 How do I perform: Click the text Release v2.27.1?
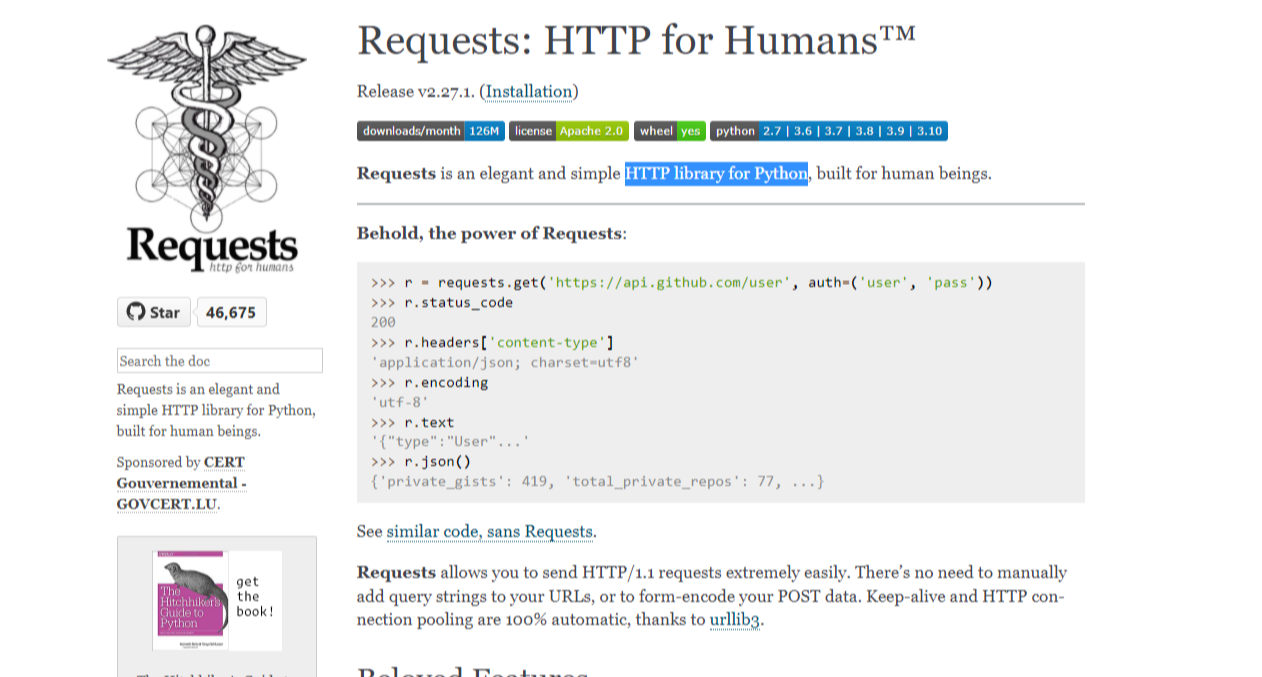415,91
